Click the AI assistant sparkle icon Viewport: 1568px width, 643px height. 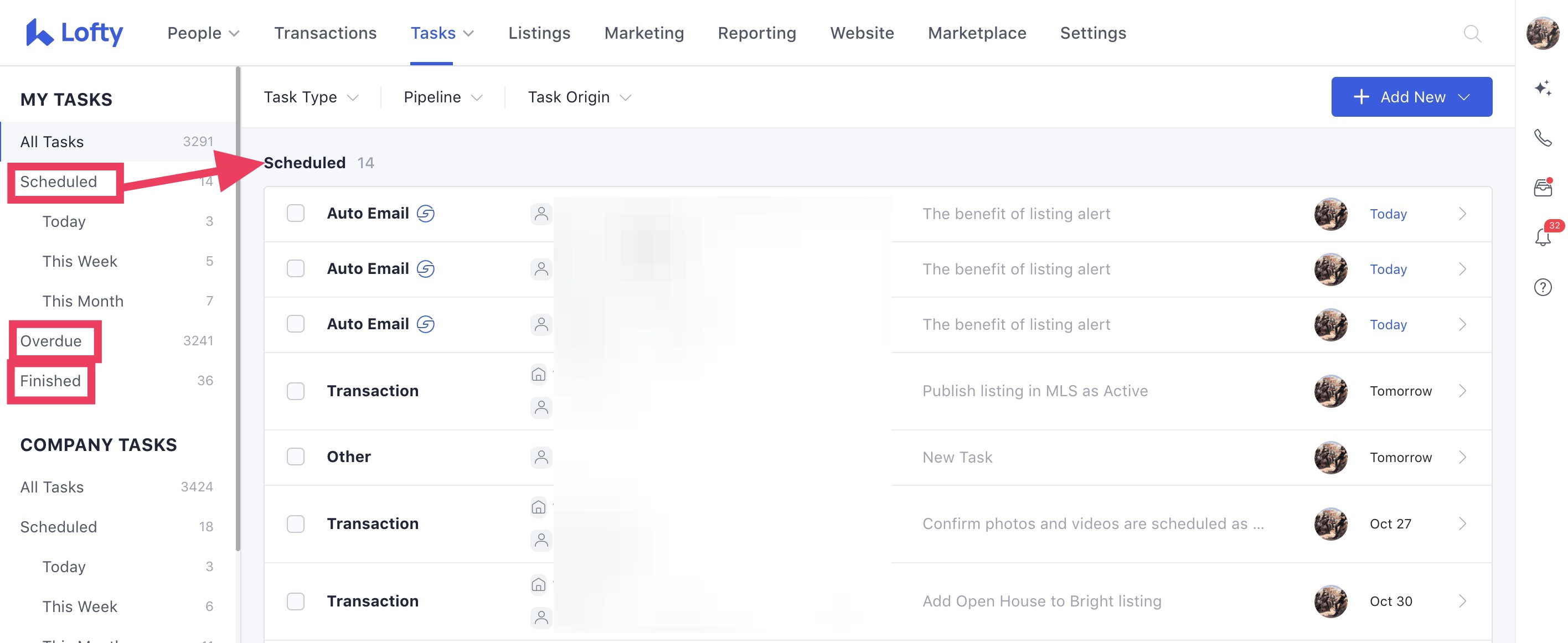1543,89
